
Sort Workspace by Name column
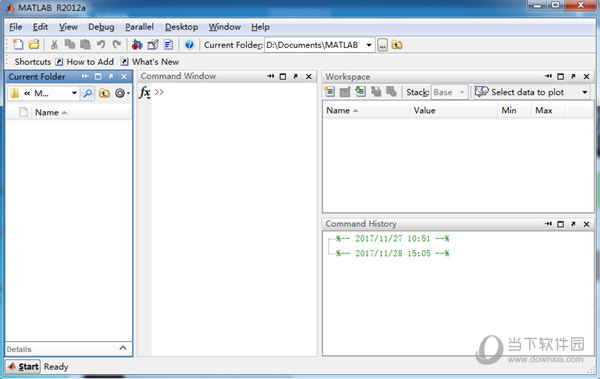tap(365, 110)
